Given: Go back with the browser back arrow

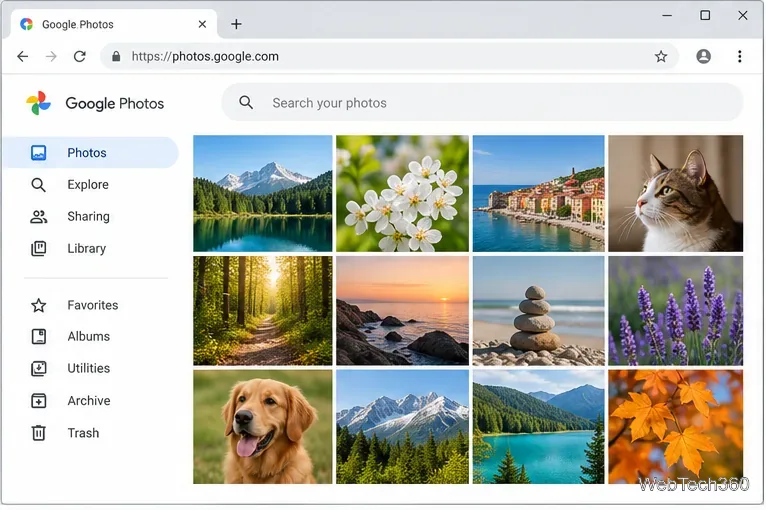Looking at the screenshot, I should point(22,57).
